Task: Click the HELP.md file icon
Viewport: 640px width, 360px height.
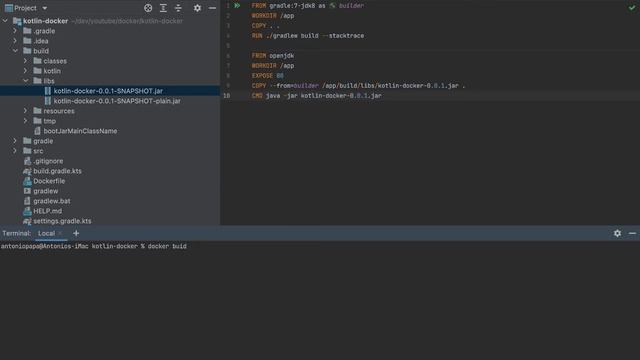Action: coord(27,211)
